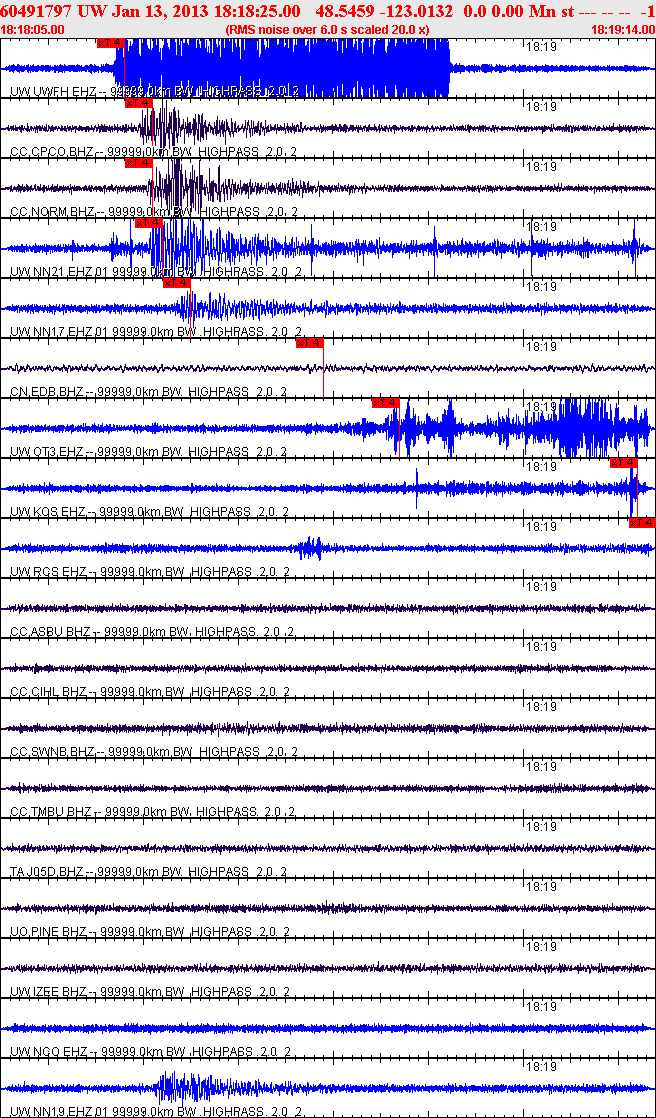Image resolution: width=656 pixels, height=1118 pixels.
Task: Click the CC TMBU BHZ station label
Action: point(153,812)
